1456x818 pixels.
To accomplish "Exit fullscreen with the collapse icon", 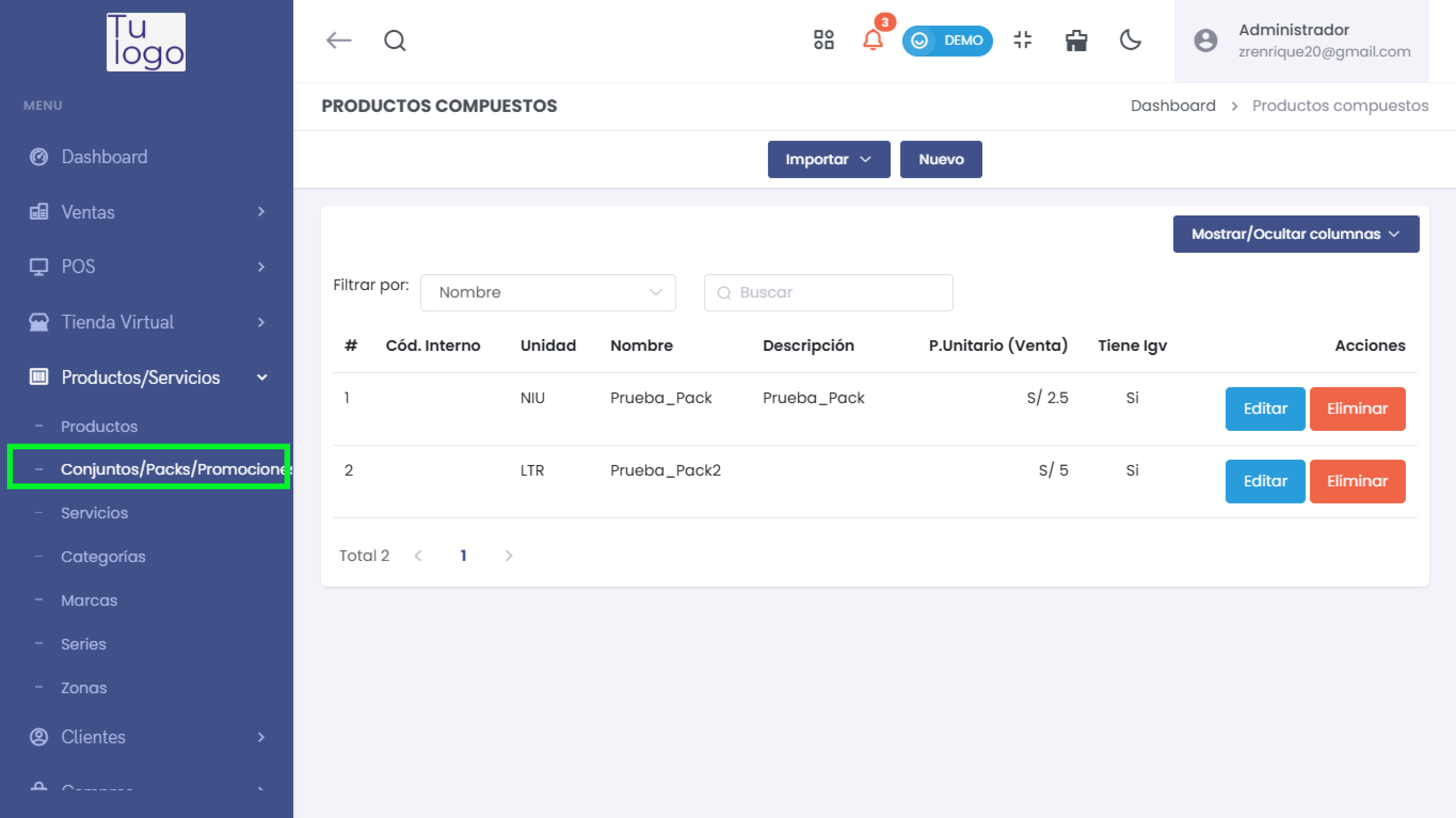I will 1023,40.
